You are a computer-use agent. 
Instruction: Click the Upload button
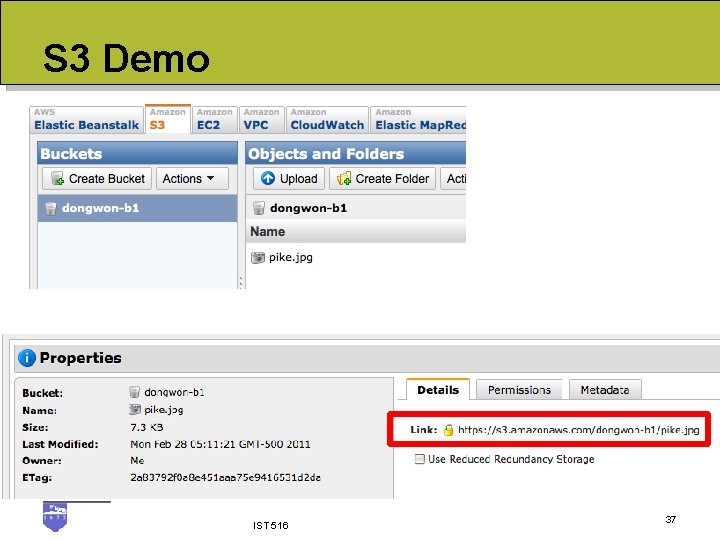tap(289, 179)
